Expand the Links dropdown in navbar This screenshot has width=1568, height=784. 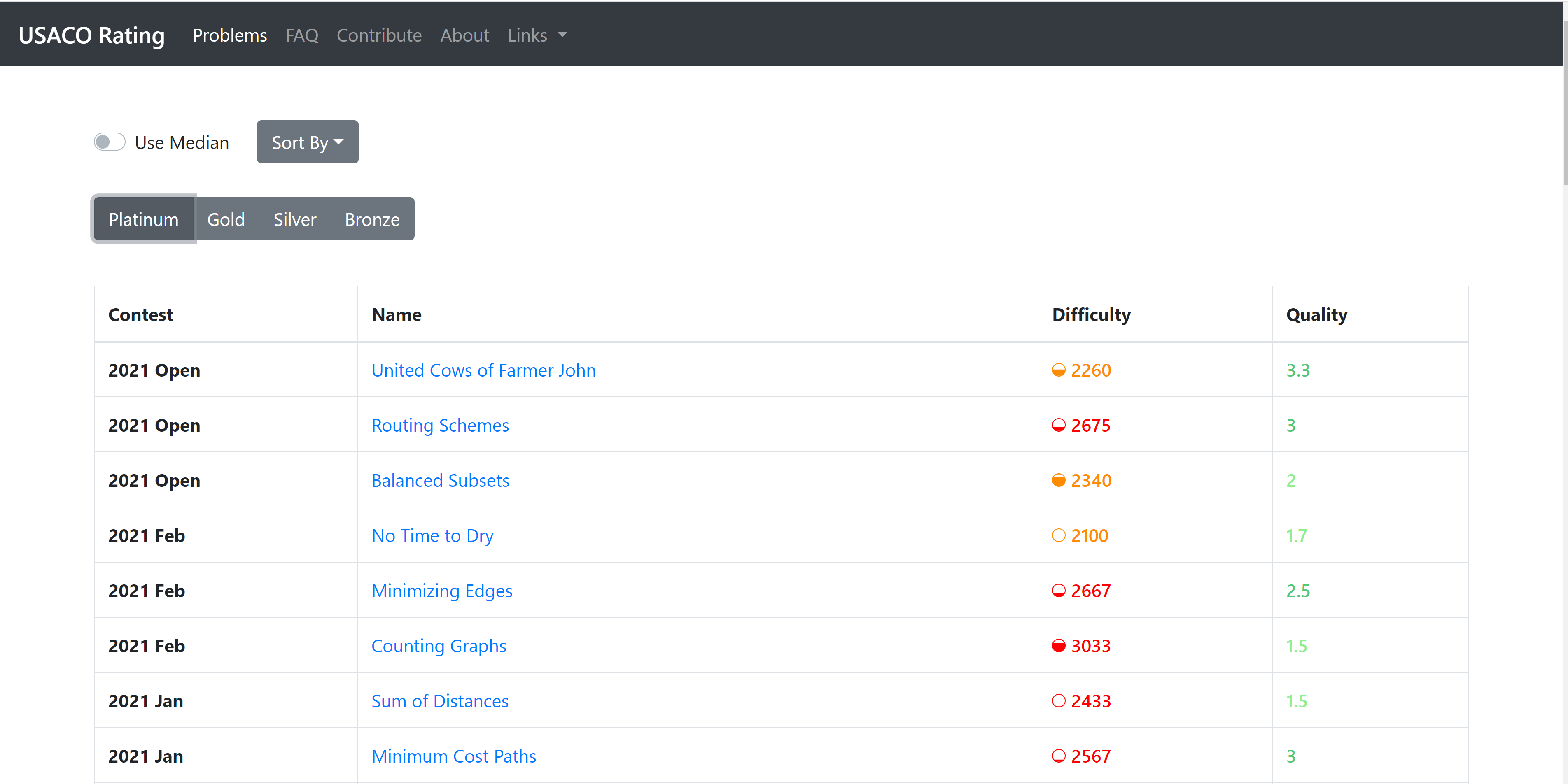click(x=537, y=35)
